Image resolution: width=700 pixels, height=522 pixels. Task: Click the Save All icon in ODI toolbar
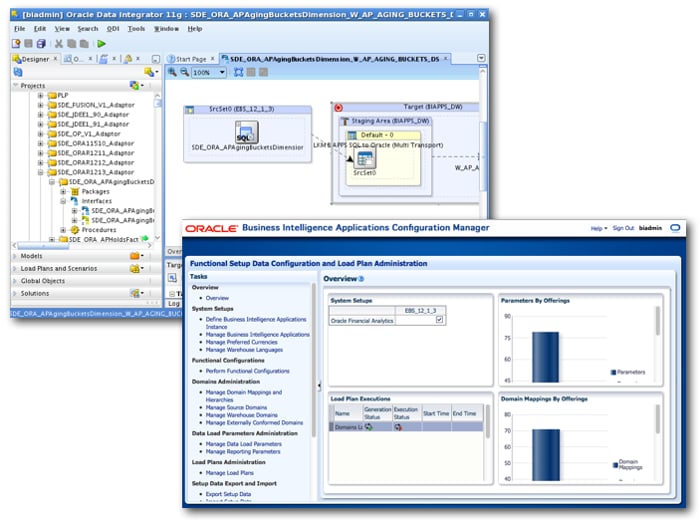tap(41, 43)
